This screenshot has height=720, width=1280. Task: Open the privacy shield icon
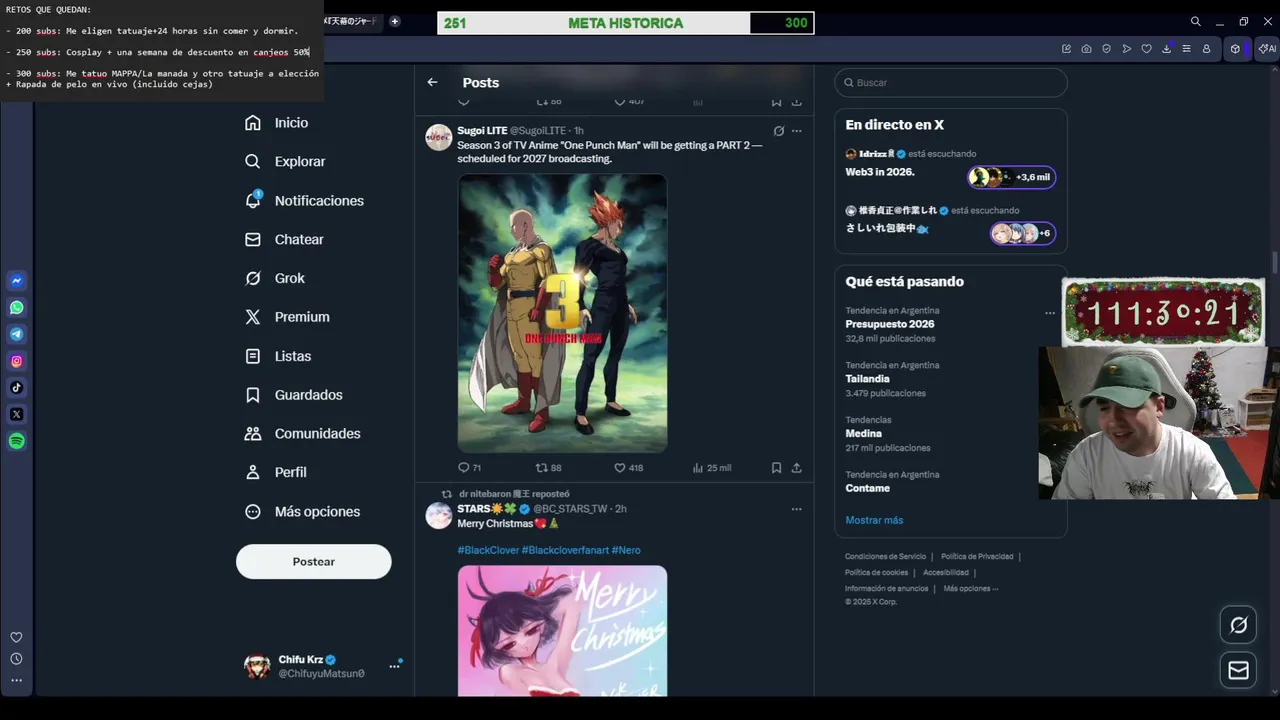point(1106,49)
